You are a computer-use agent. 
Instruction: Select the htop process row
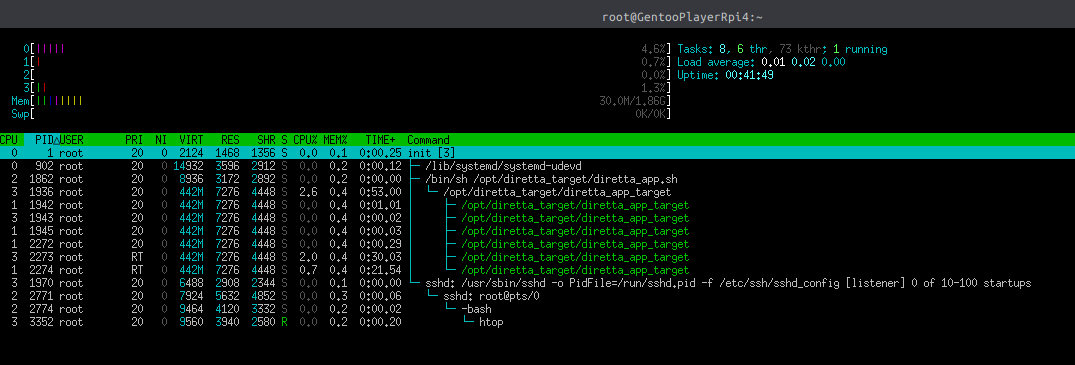click(538, 322)
